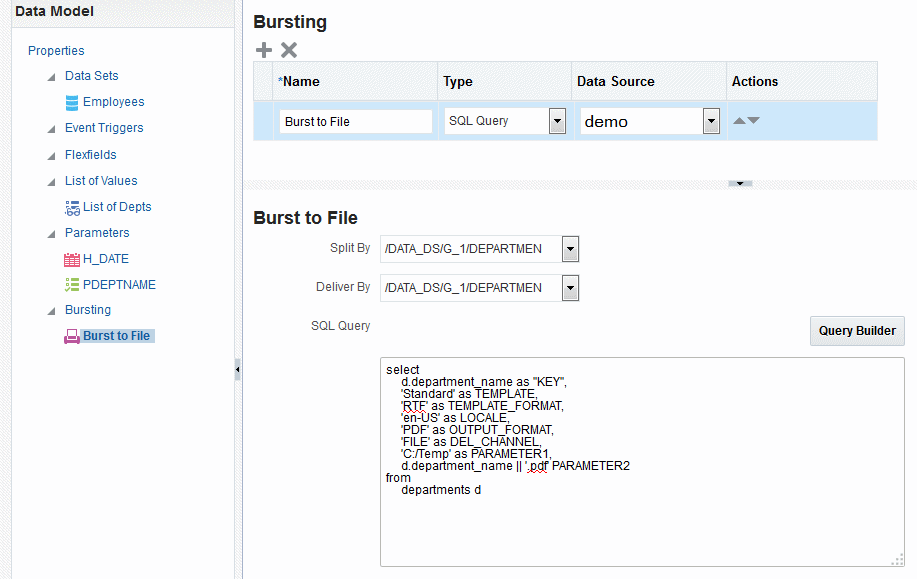This screenshot has height=579, width=917.
Task: Select Parameters in the tree
Action: [97, 233]
